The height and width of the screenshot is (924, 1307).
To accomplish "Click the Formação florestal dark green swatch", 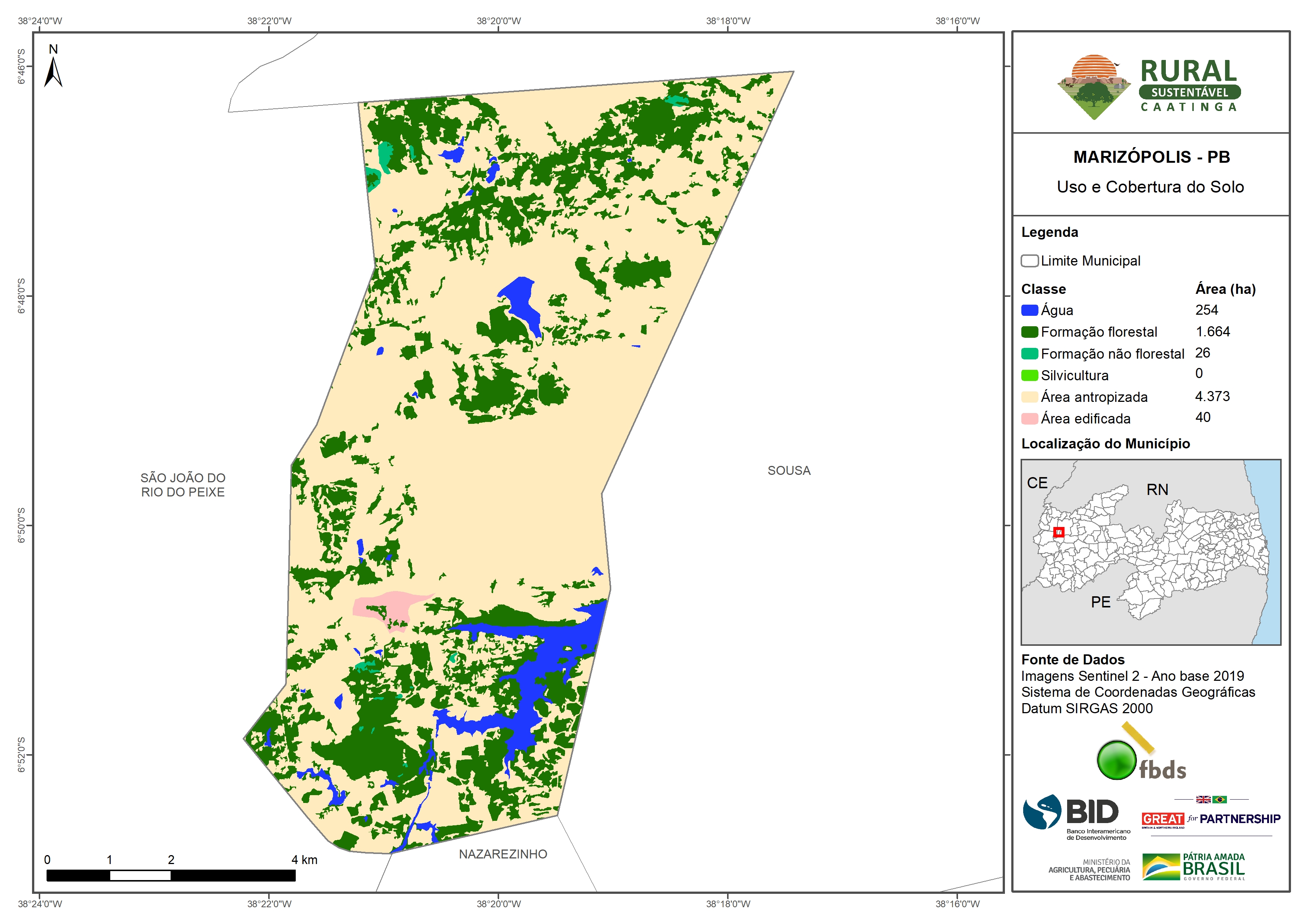I will pyautogui.click(x=1029, y=332).
